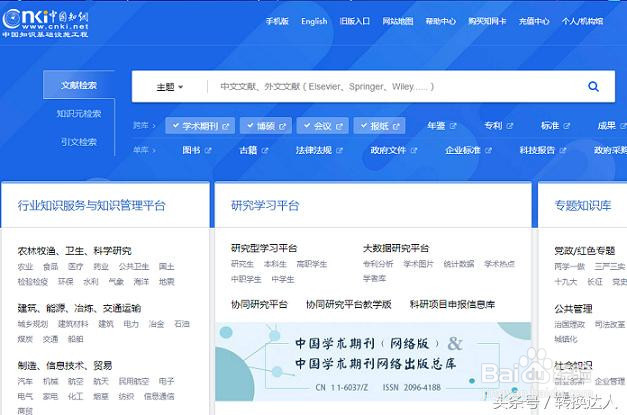This screenshot has height=415, width=627.
Task: Click the 单库 expander arrow
Action: pyautogui.click(x=154, y=150)
